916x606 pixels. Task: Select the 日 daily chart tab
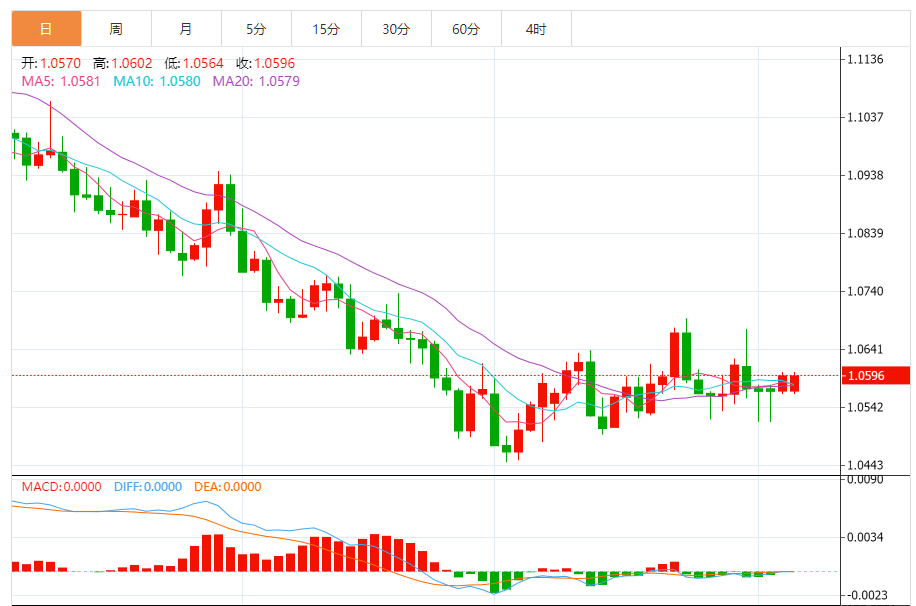[46, 29]
